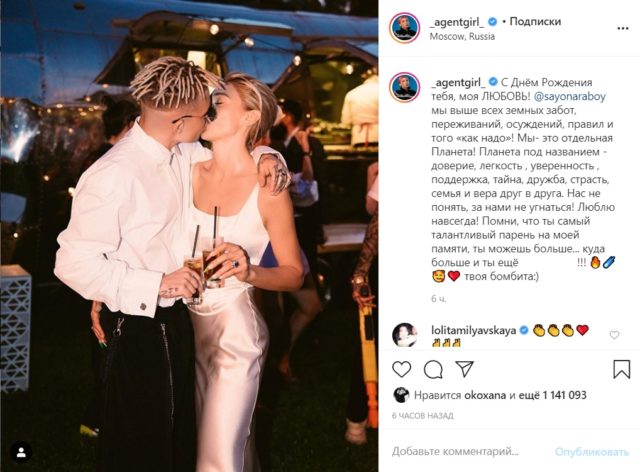
Task: Open comments via speech bubble icon
Action: 433,370
